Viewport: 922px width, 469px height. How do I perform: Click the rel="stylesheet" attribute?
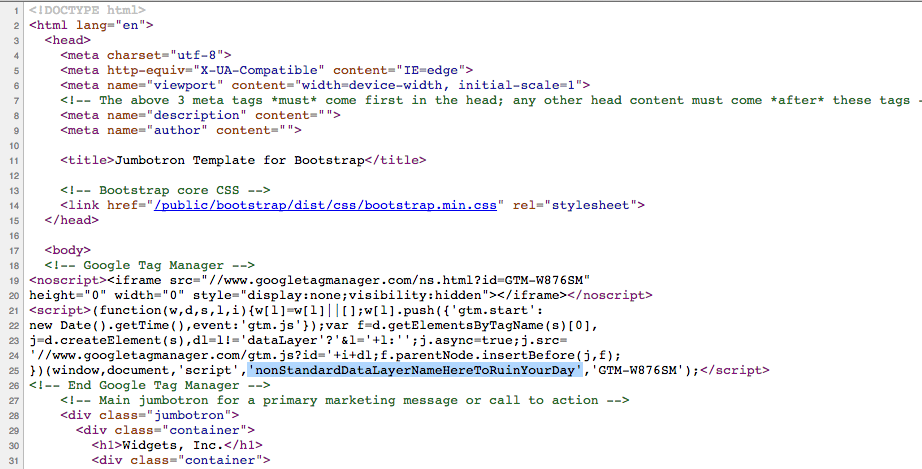[x=574, y=205]
